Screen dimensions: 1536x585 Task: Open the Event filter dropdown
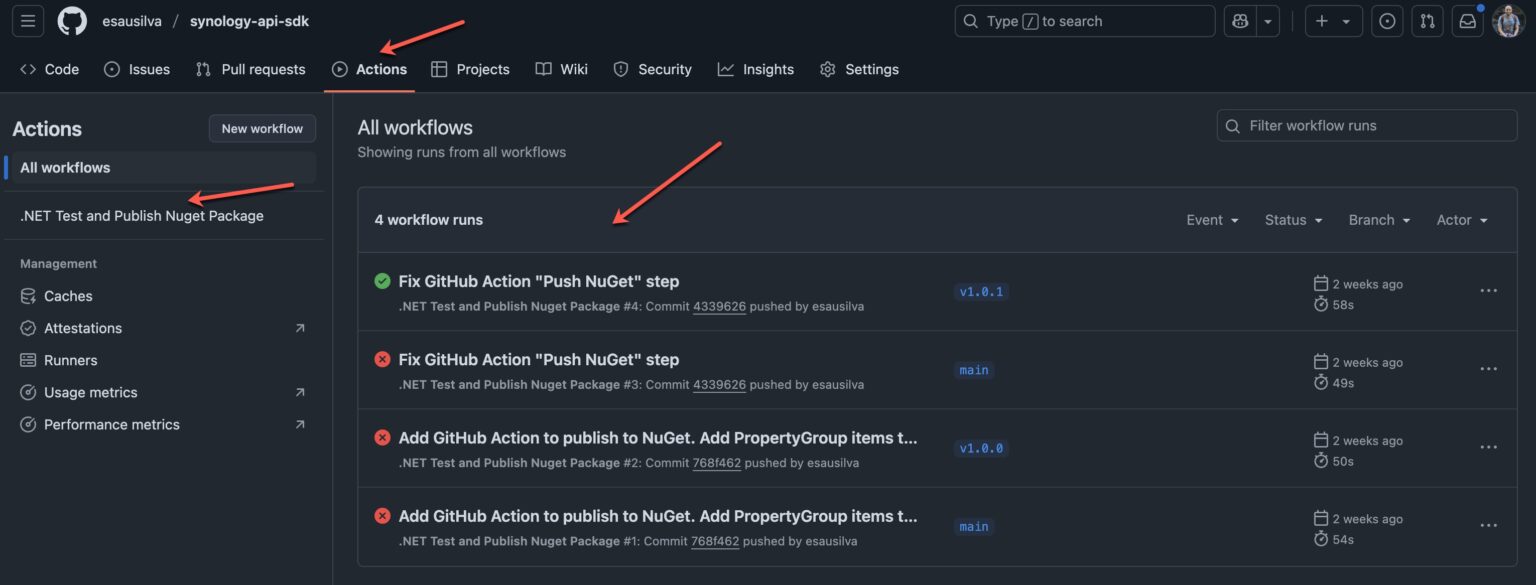1211,219
